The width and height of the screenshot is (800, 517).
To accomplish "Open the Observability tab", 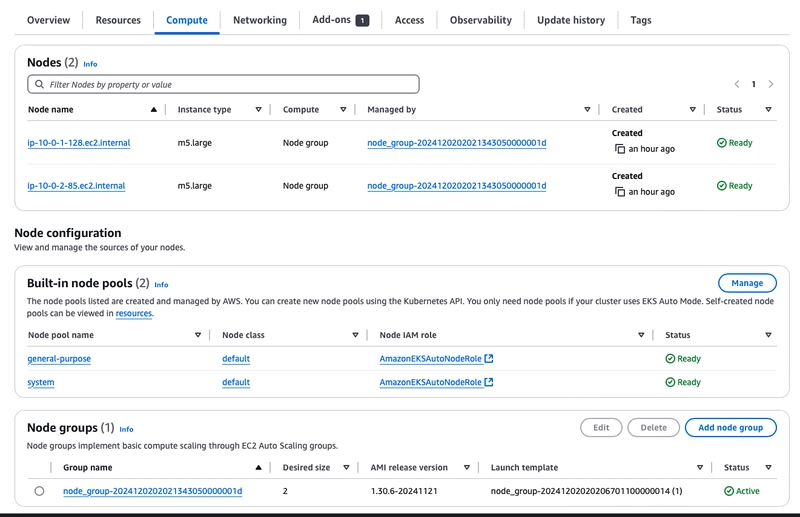I will 480,20.
